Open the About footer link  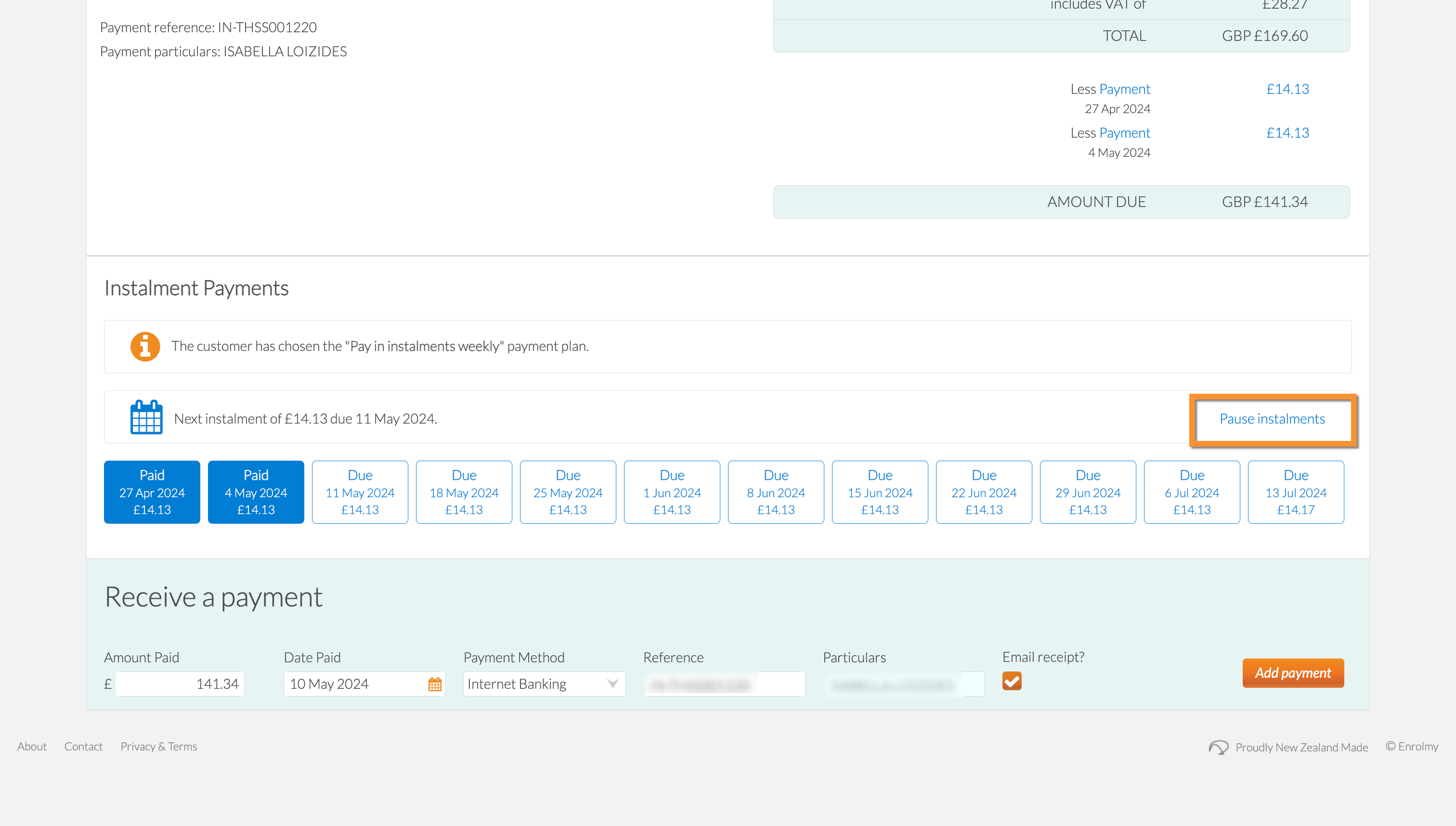[32, 747]
